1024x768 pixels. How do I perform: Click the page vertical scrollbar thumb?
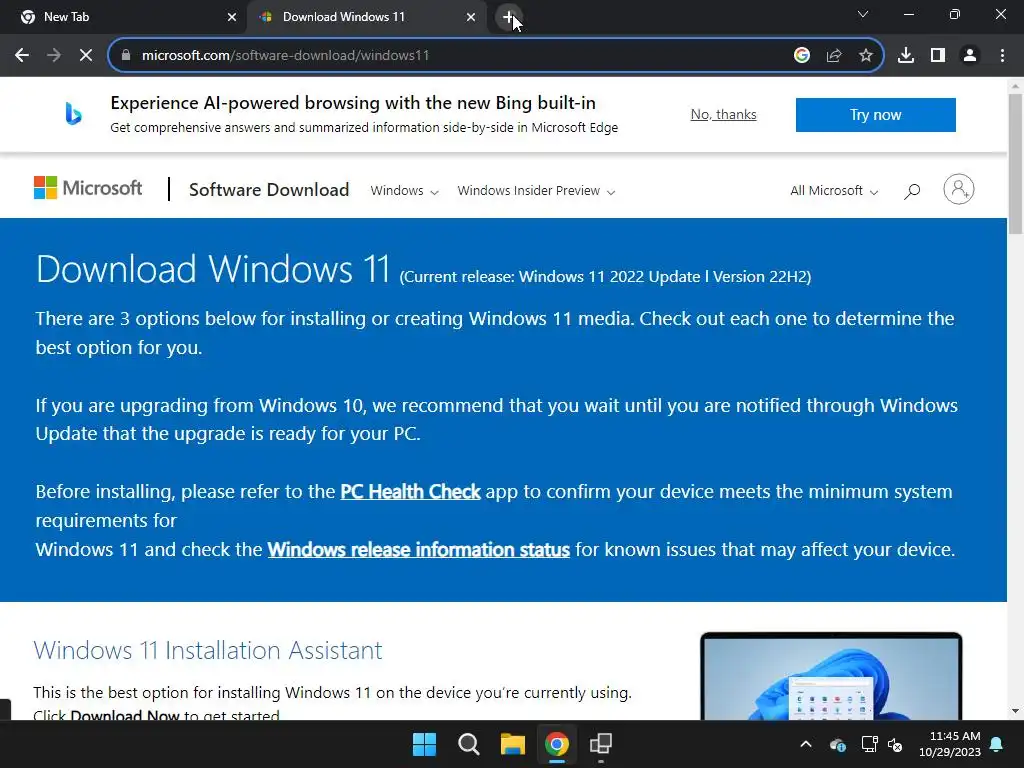click(1016, 163)
